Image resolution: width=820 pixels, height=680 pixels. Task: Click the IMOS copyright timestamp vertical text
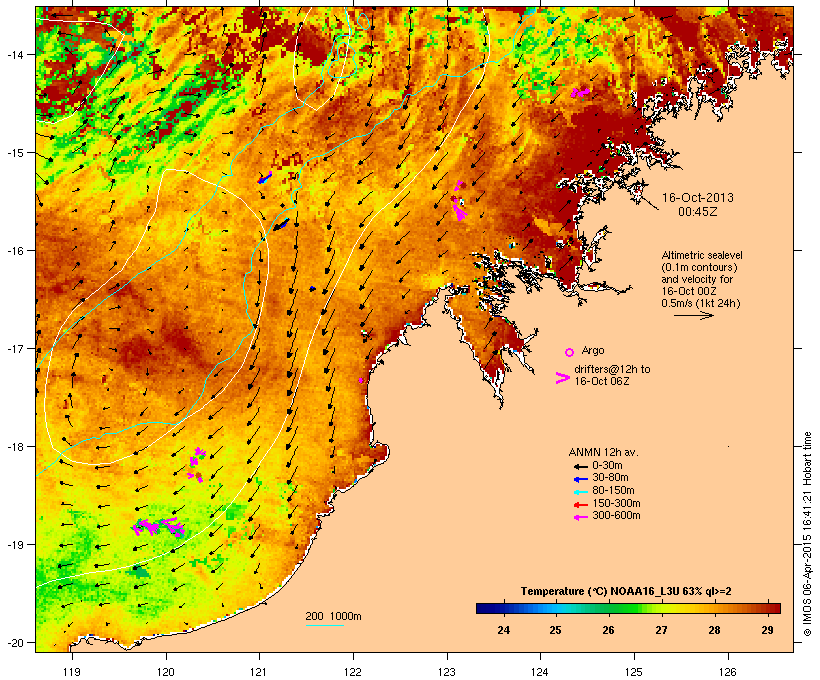(807, 535)
